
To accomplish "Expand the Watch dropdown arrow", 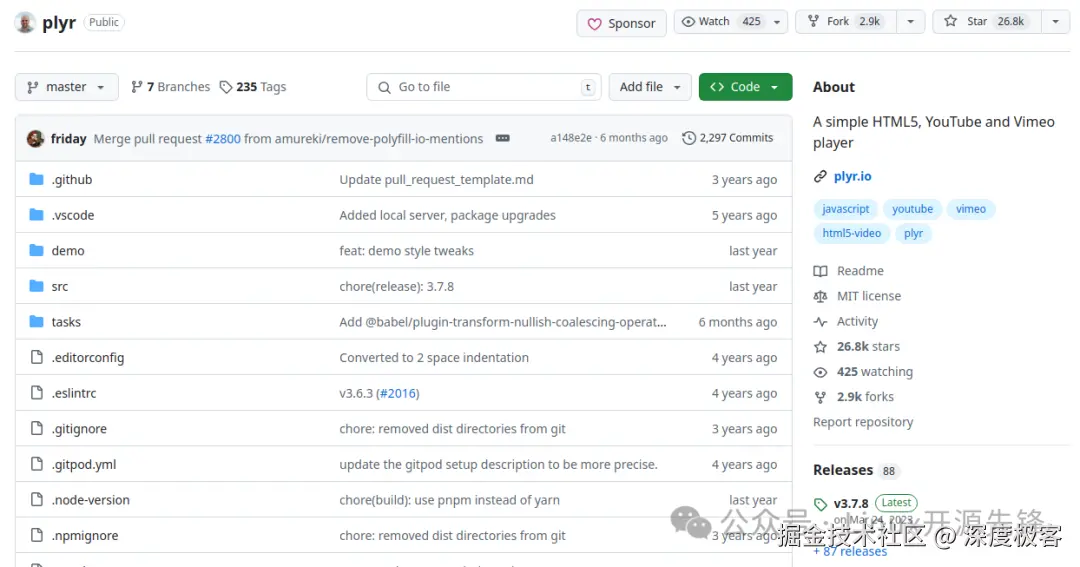I will (777, 21).
